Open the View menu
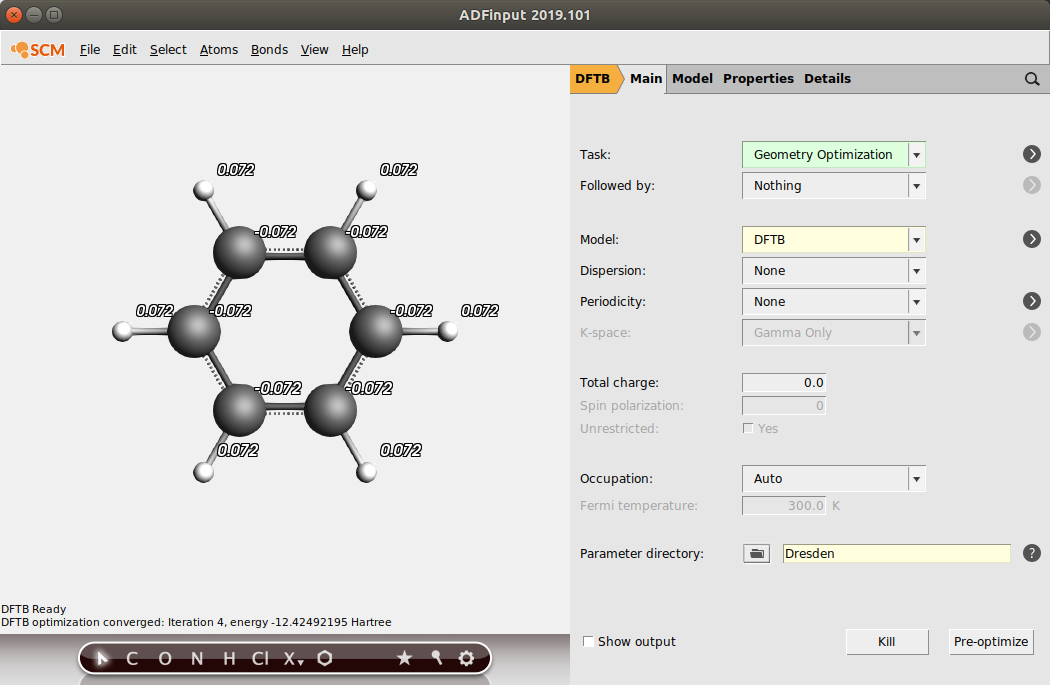 314,50
